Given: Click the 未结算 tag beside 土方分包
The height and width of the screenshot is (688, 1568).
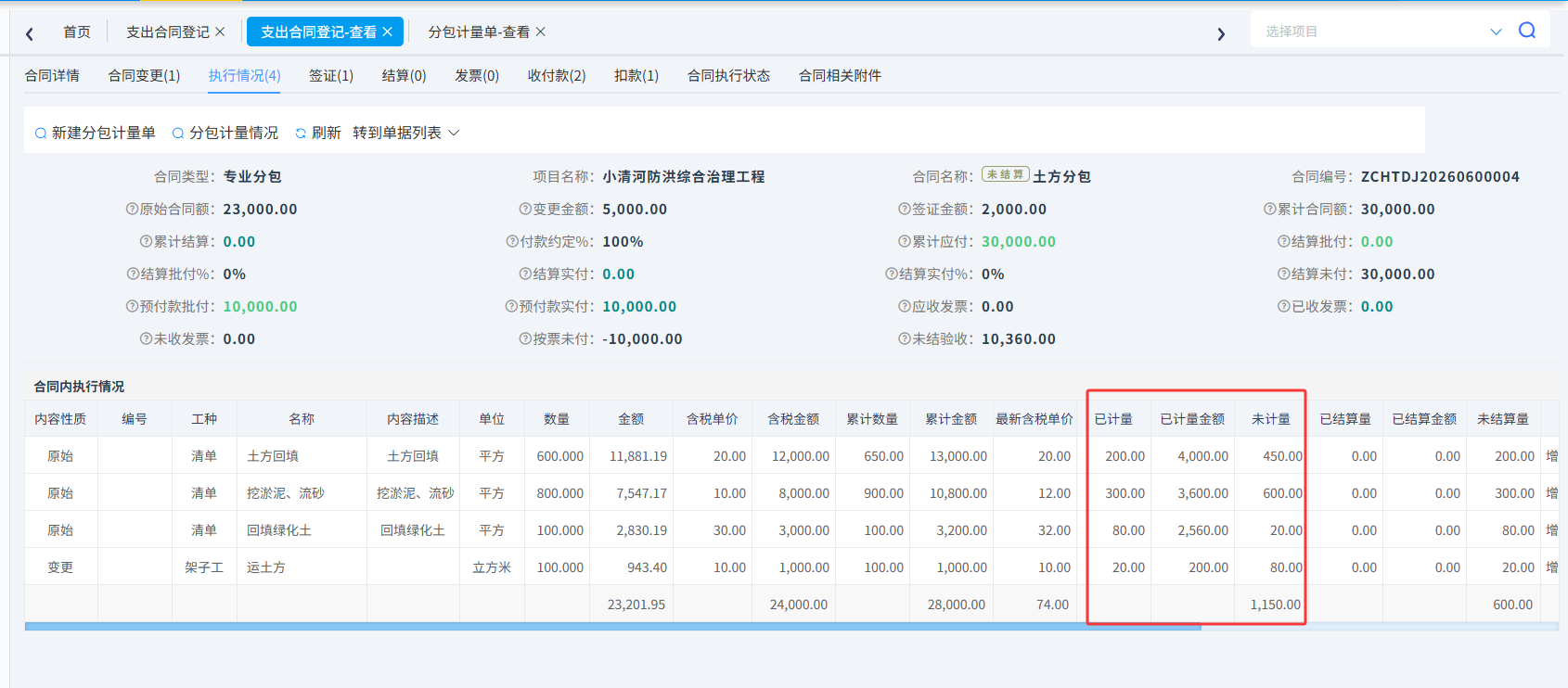Looking at the screenshot, I should click(x=1006, y=174).
